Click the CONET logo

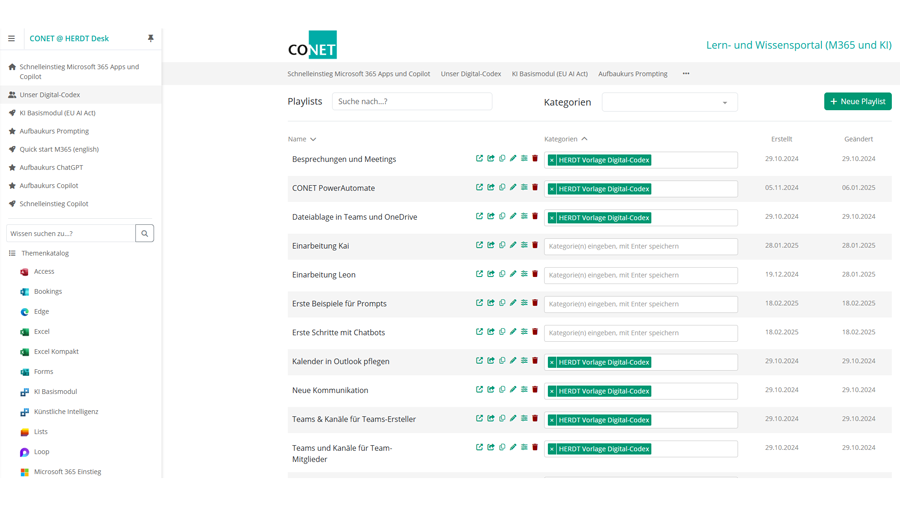click(x=312, y=45)
